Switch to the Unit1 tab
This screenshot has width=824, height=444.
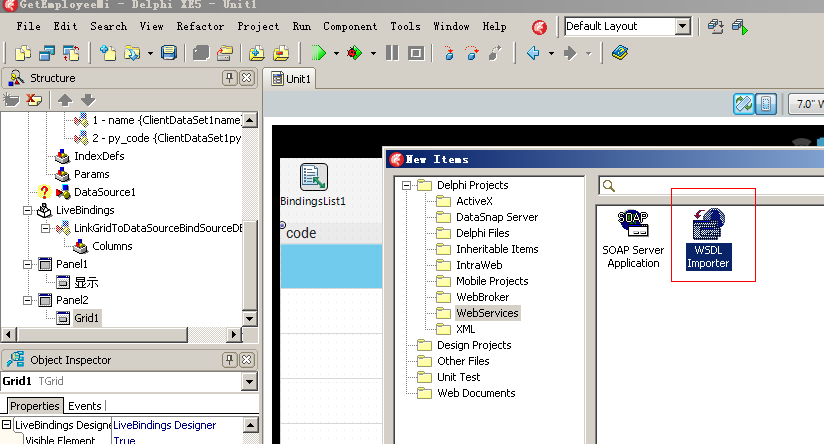click(x=290, y=79)
